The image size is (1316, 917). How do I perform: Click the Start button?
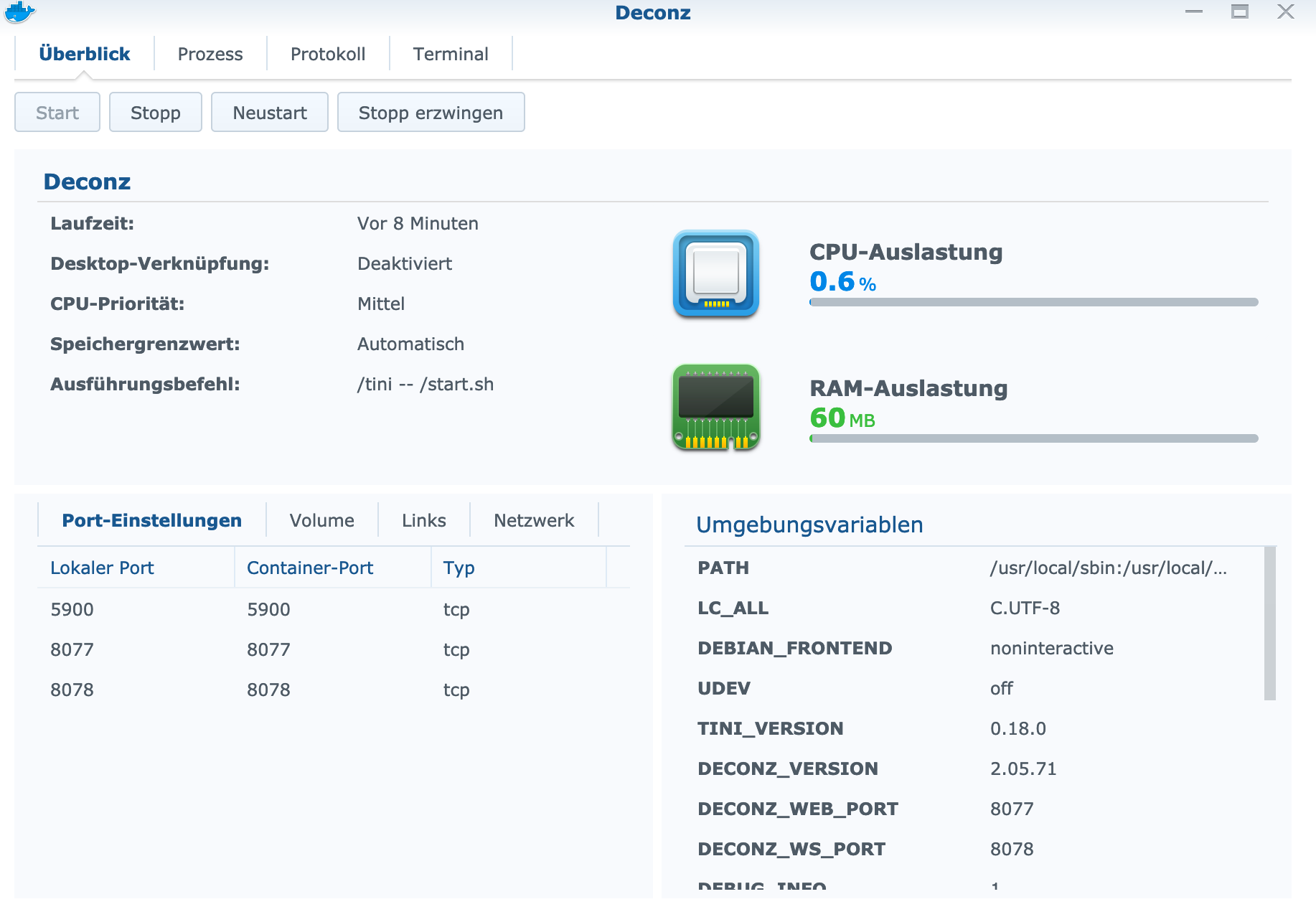57,113
